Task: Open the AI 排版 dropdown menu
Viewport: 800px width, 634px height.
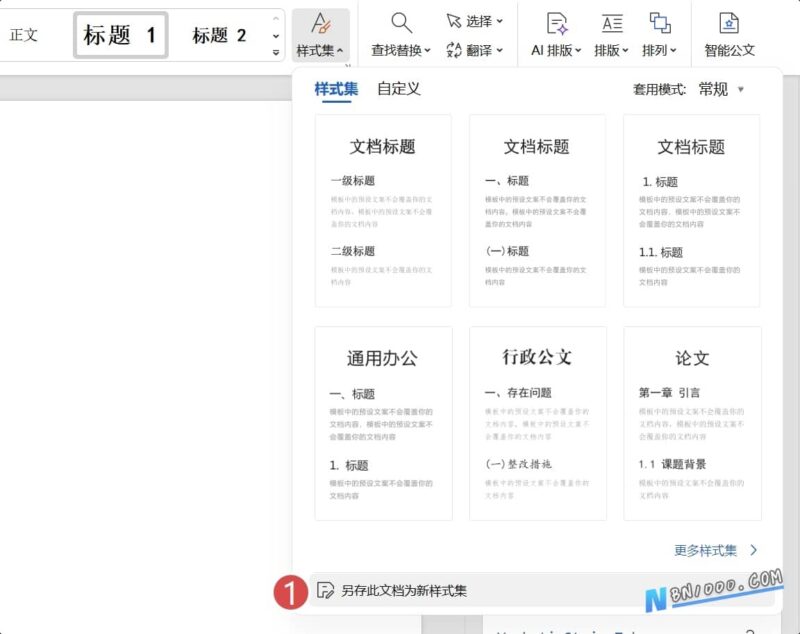Action: (x=556, y=50)
